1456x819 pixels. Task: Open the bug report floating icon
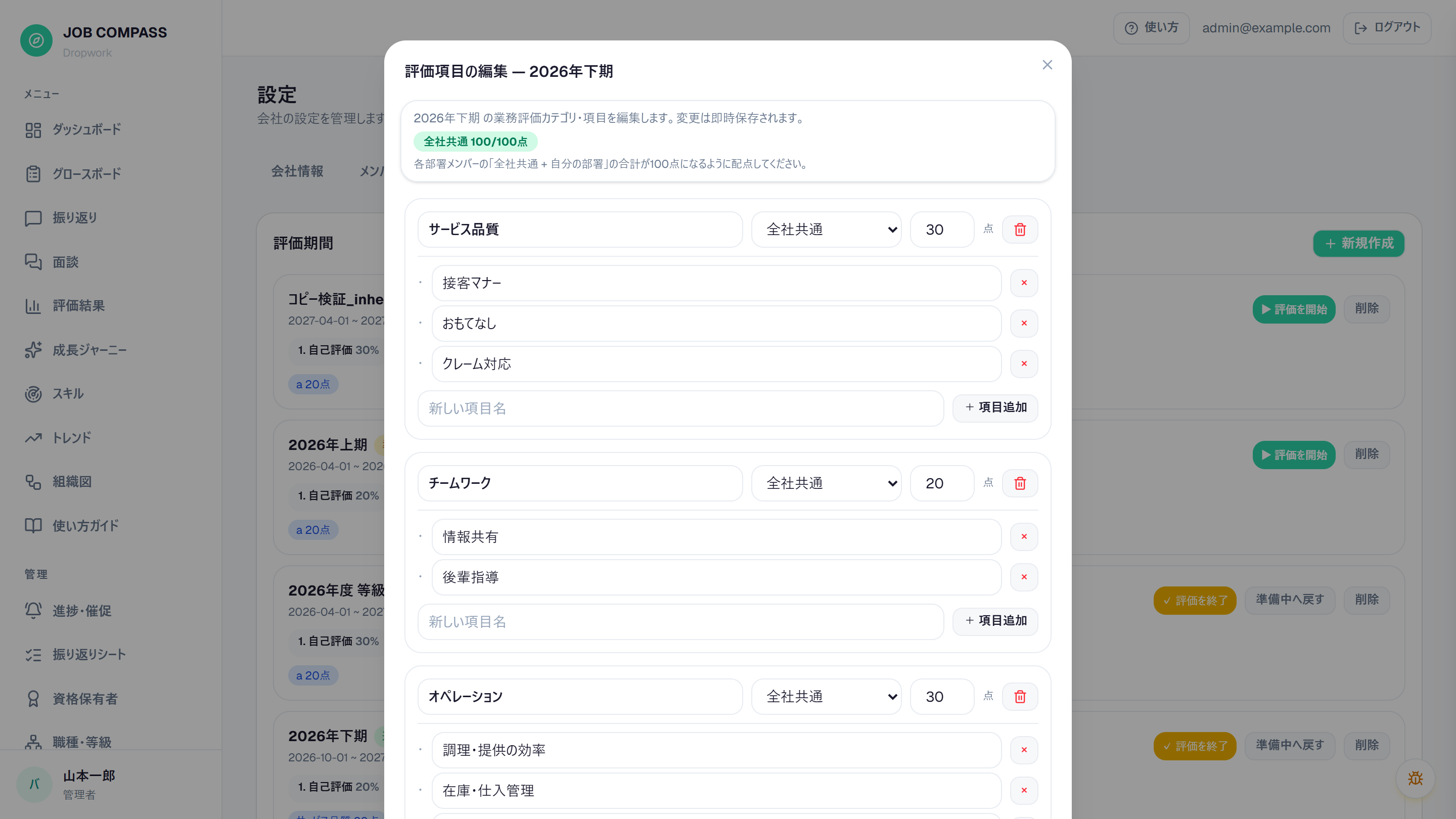coord(1415,779)
